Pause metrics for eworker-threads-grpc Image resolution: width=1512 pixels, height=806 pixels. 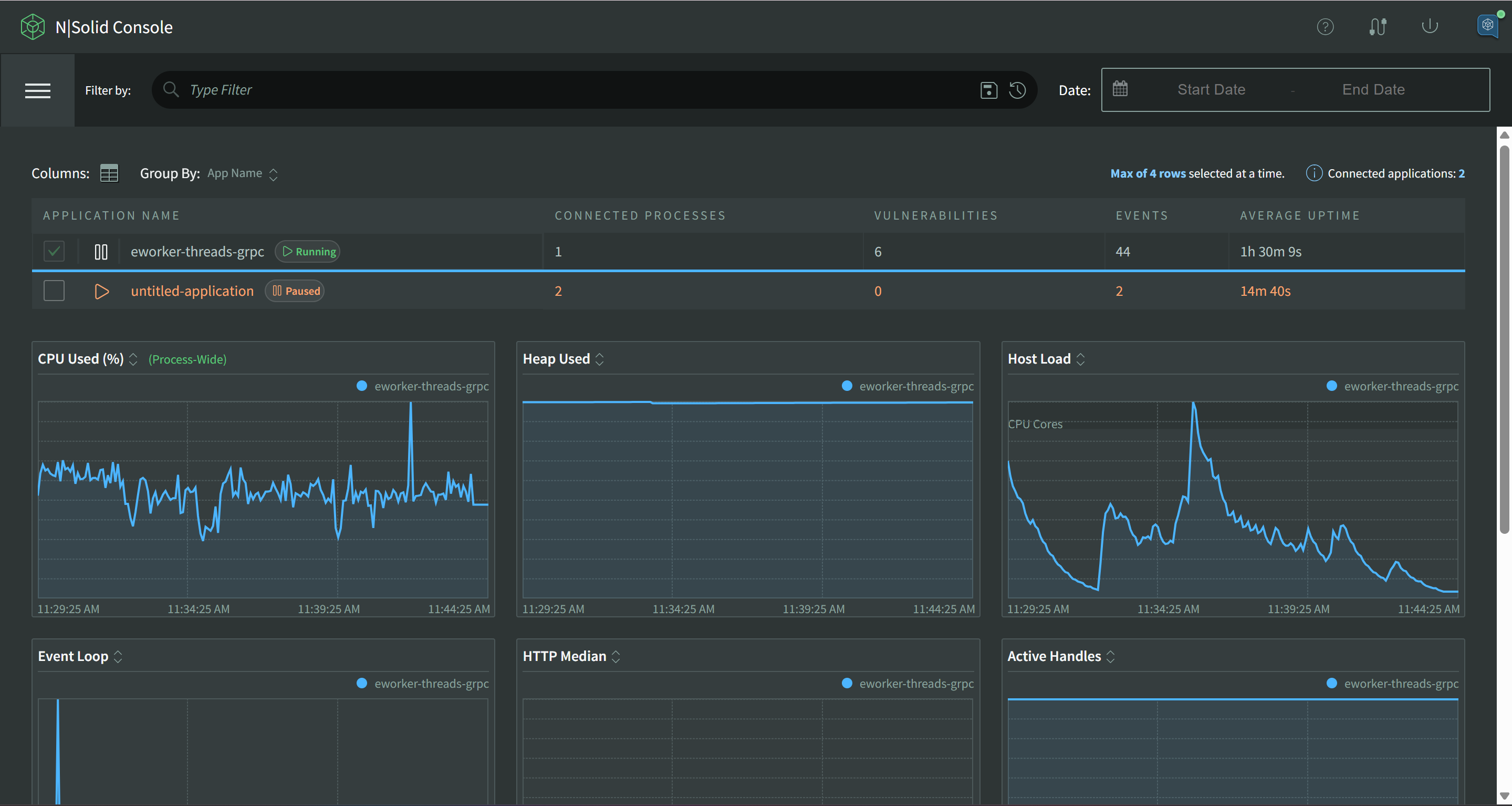[100, 251]
